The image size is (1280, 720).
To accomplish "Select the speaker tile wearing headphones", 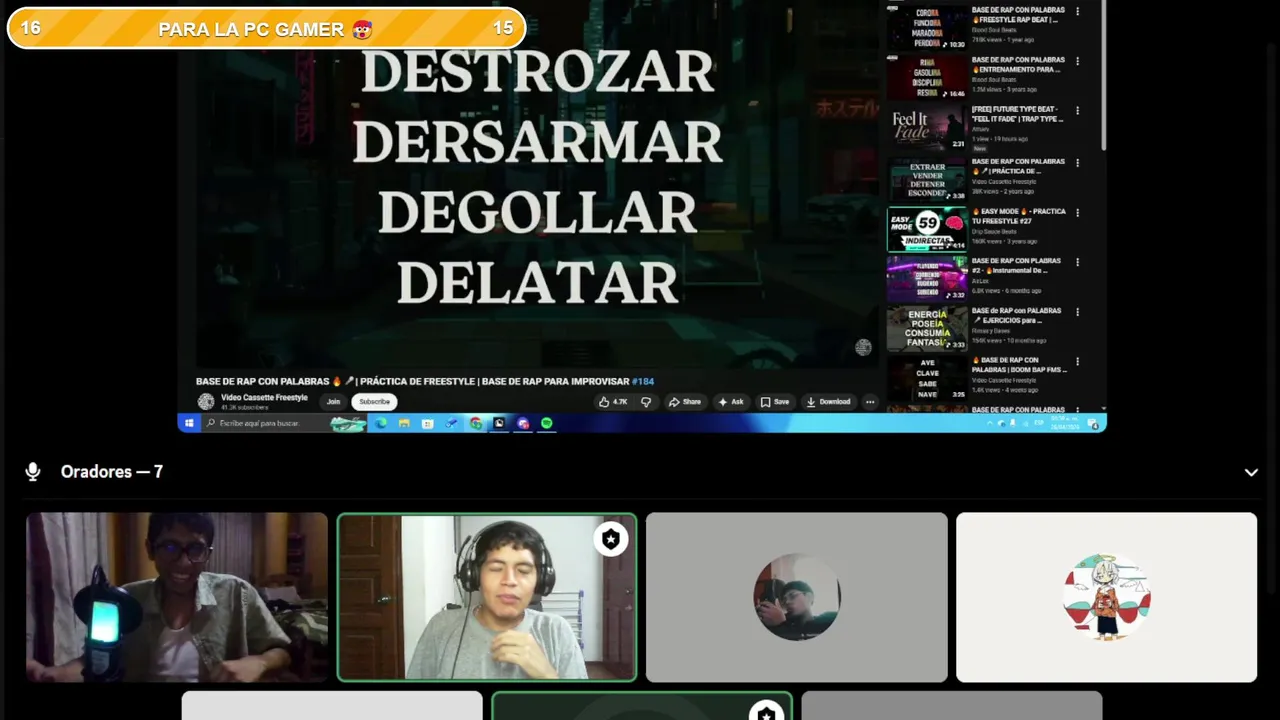I will (x=487, y=597).
